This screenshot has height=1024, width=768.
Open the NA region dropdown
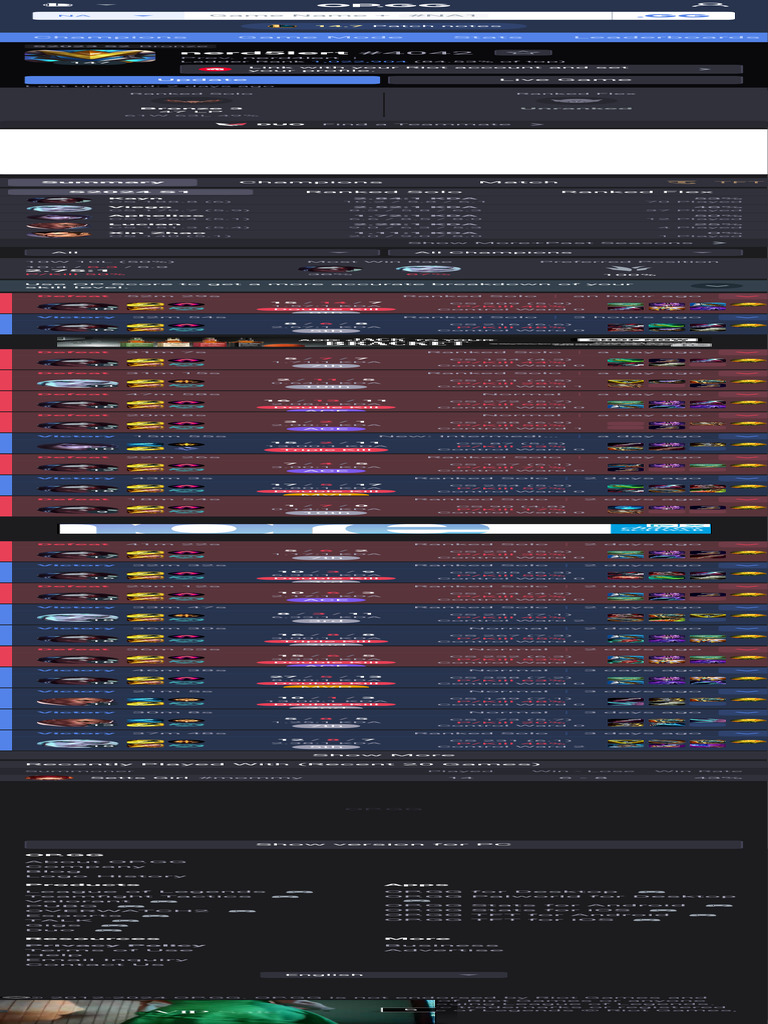point(103,15)
